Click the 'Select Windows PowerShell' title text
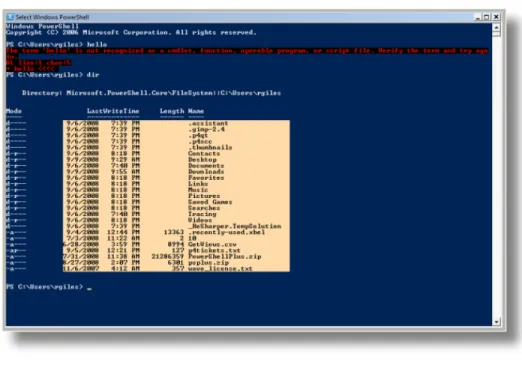This screenshot has height=369, width=522. tap(52, 17)
